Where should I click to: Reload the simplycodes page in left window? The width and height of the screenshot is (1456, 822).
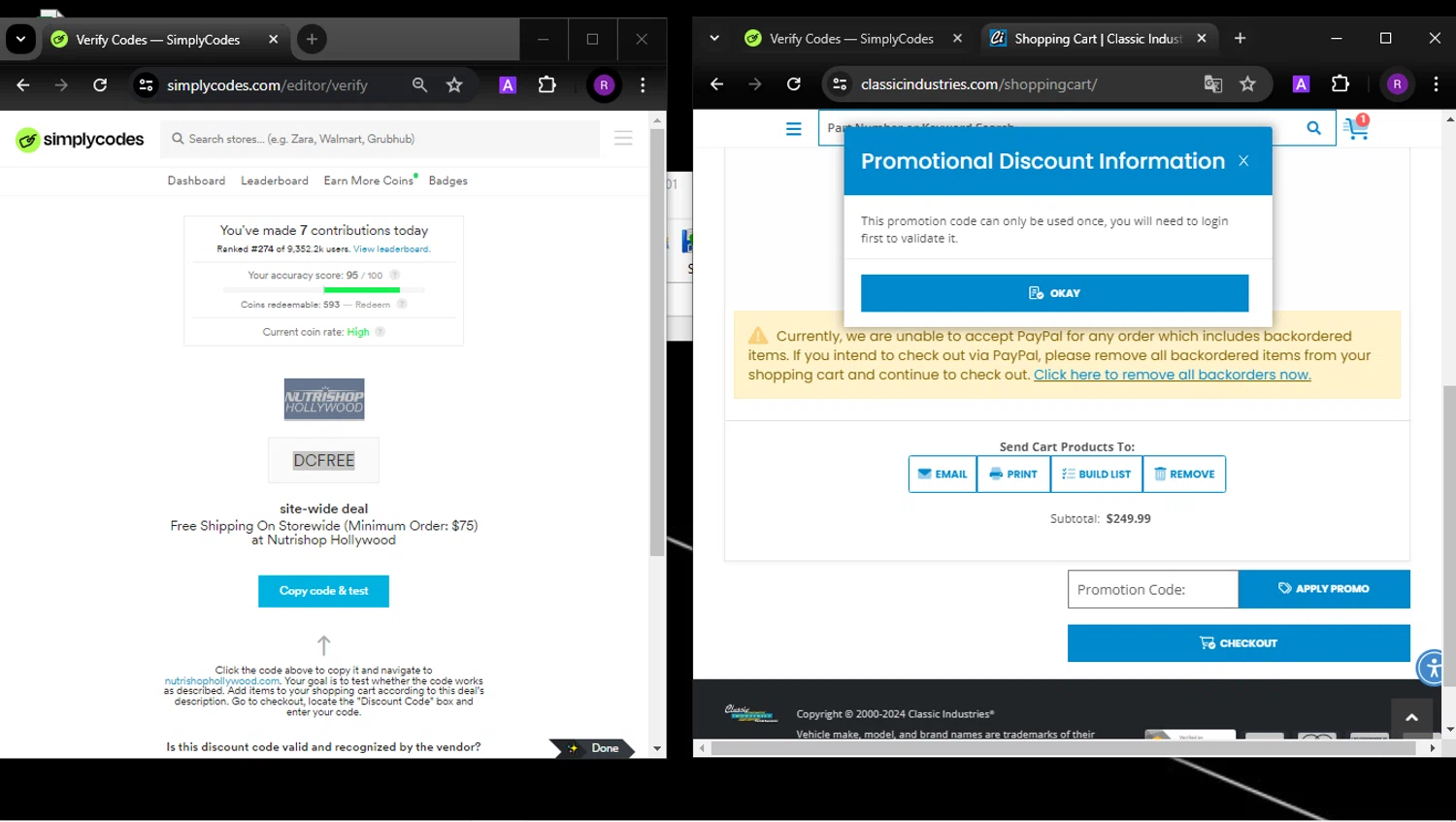(100, 85)
